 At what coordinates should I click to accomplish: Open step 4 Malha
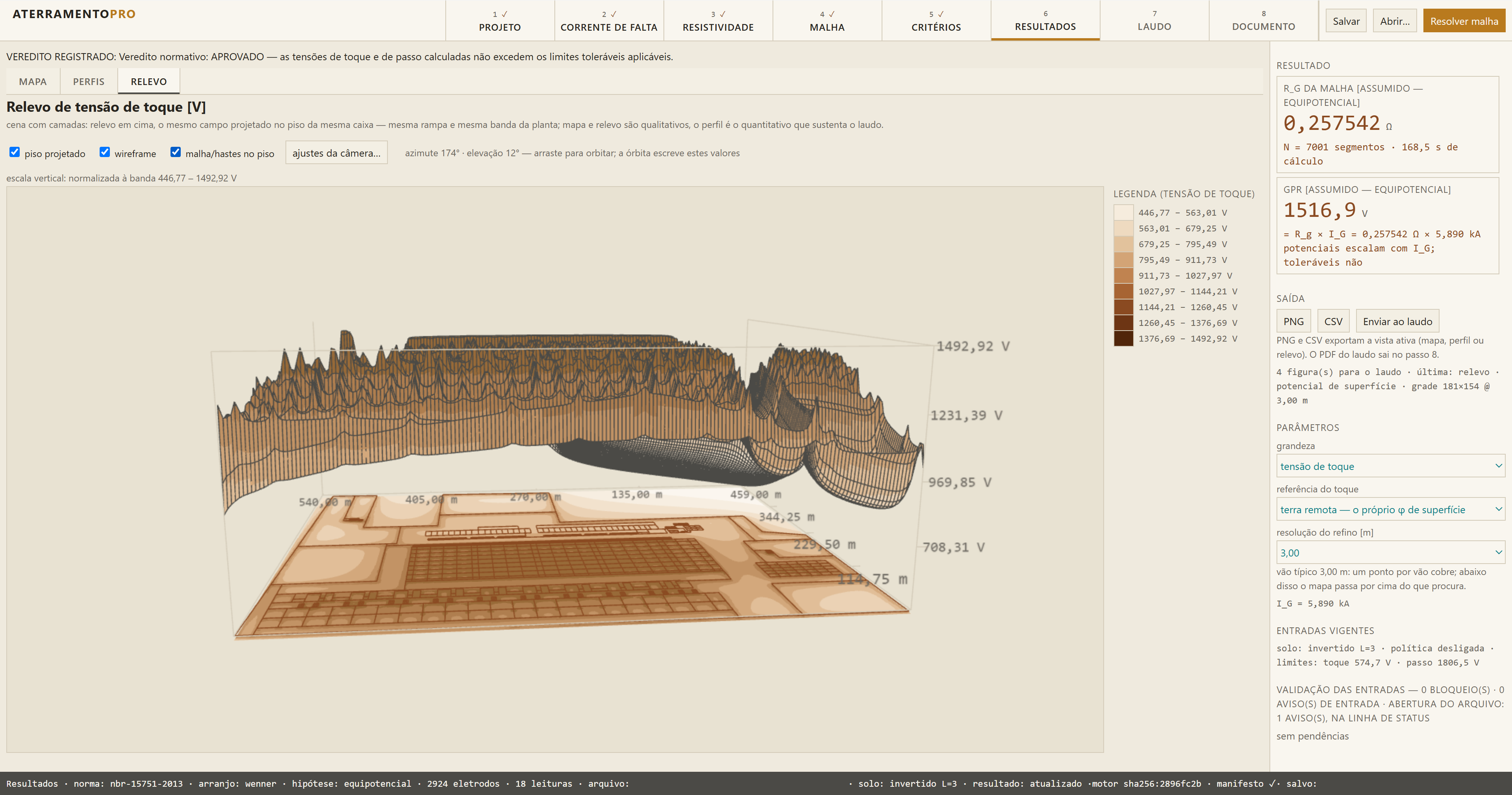click(x=827, y=20)
